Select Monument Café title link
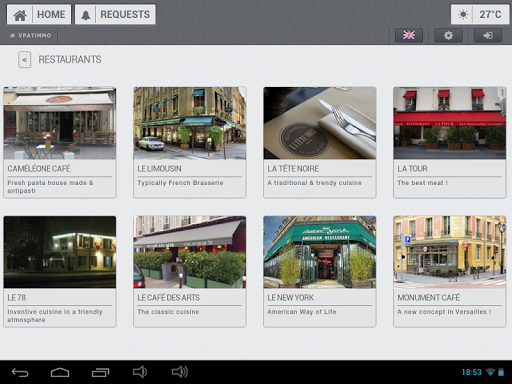Image resolution: width=512 pixels, height=384 pixels. coord(428,298)
